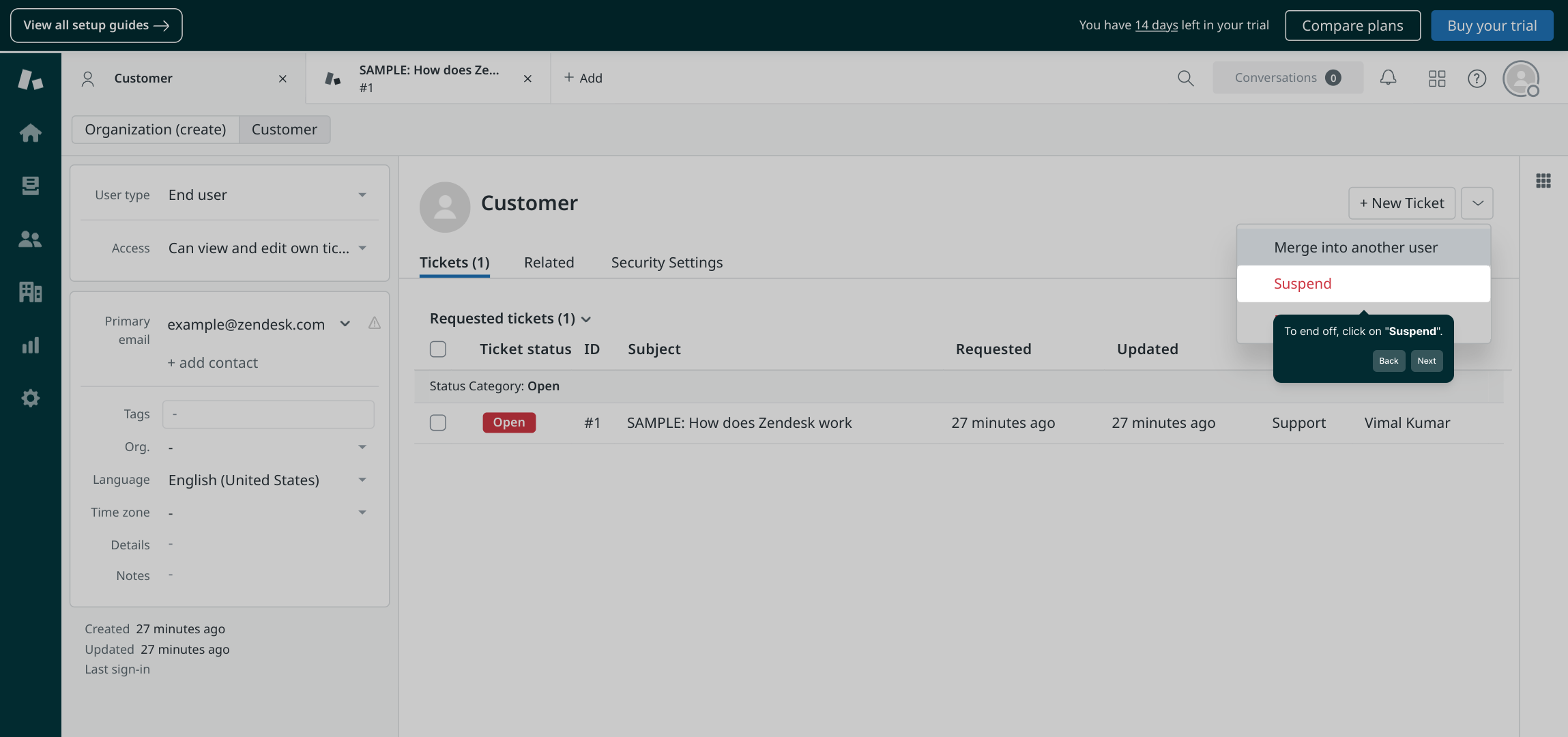Click + add contact link
Screen dimensions: 1568x737
tap(213, 363)
